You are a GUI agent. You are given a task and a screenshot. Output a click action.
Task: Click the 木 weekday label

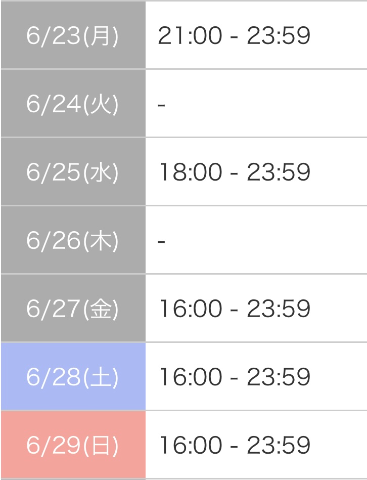[x=100, y=240]
